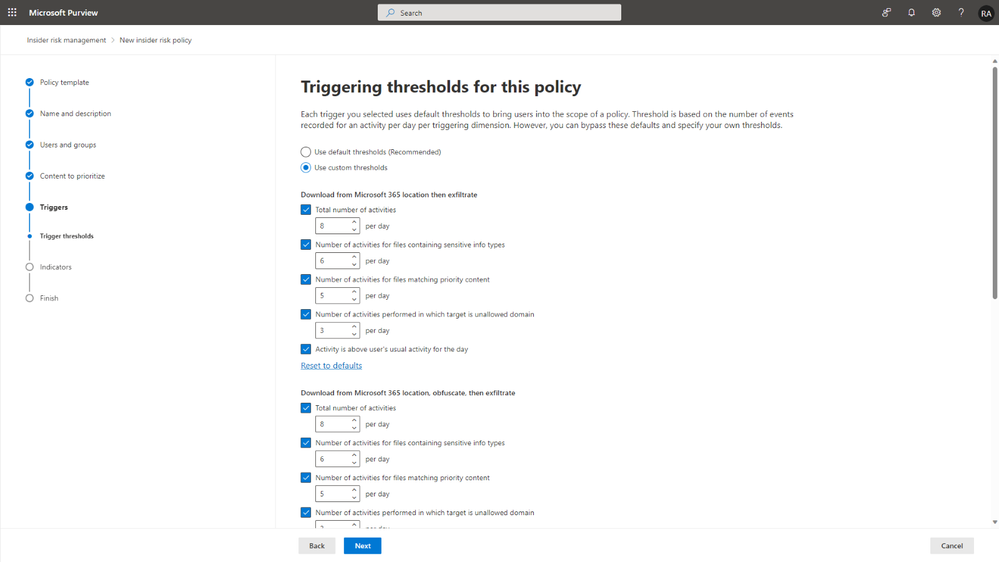Uncheck unallowed domain checkbox in first section
Image resolution: width=999 pixels, height=562 pixels.
[306, 314]
